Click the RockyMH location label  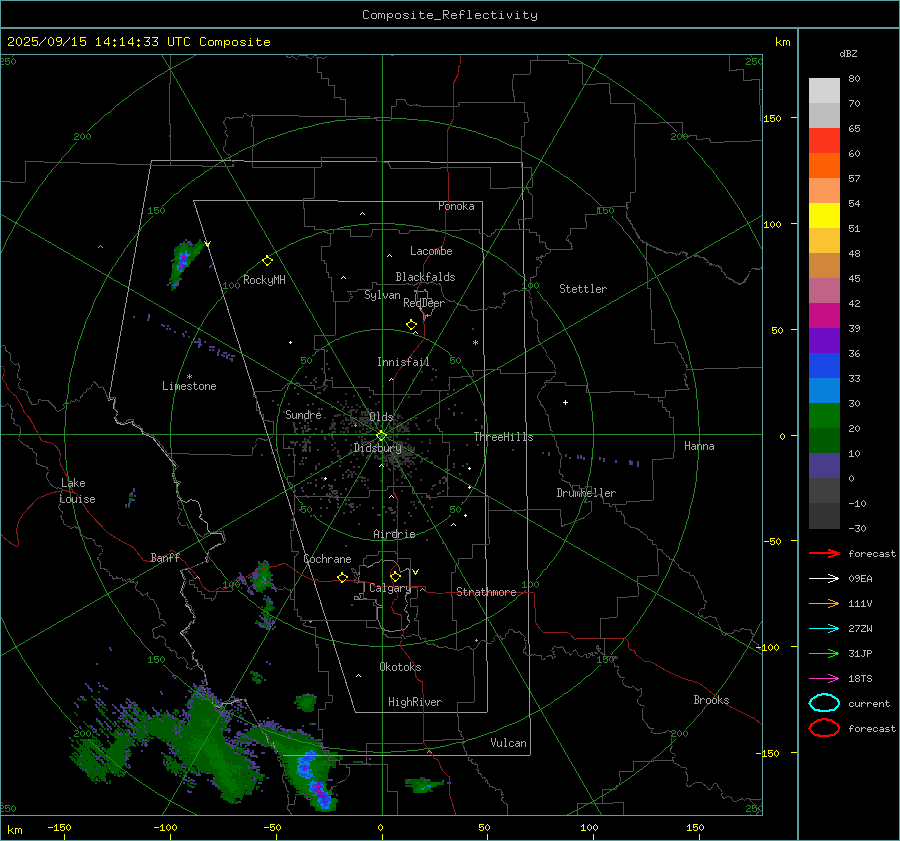pos(264,280)
